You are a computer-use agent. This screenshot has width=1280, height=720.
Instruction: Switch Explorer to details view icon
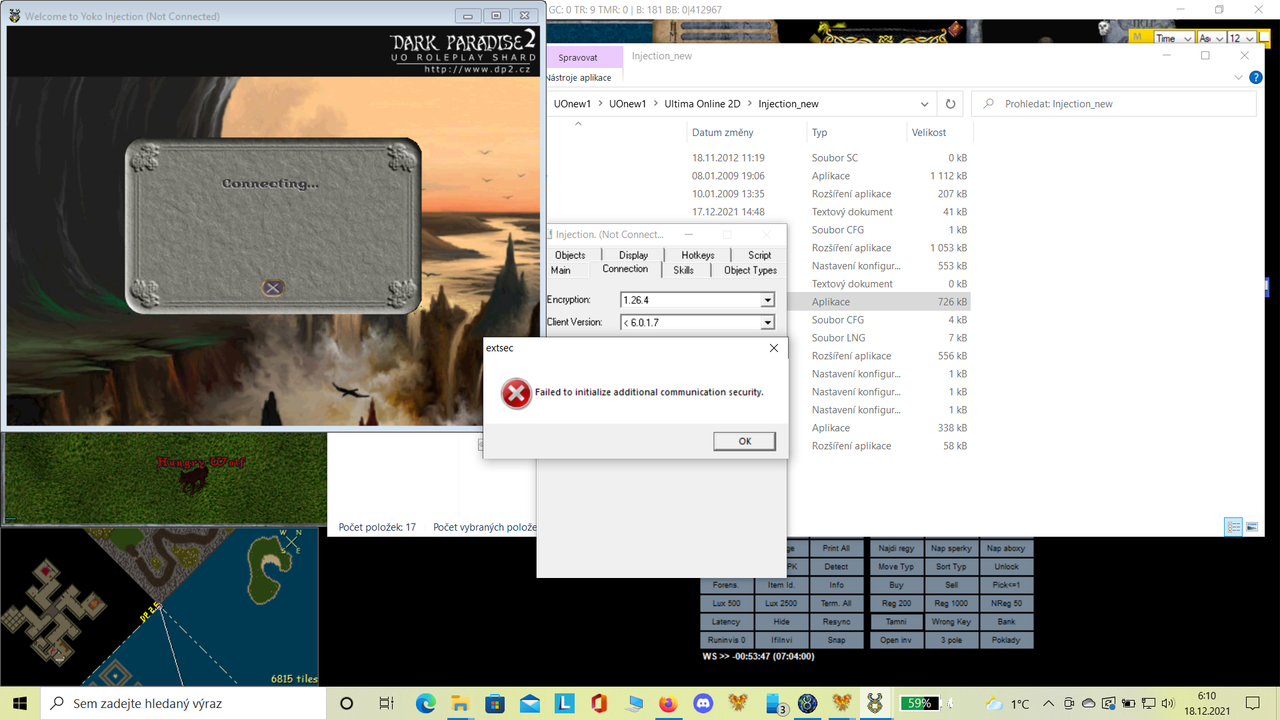pyautogui.click(x=1233, y=526)
